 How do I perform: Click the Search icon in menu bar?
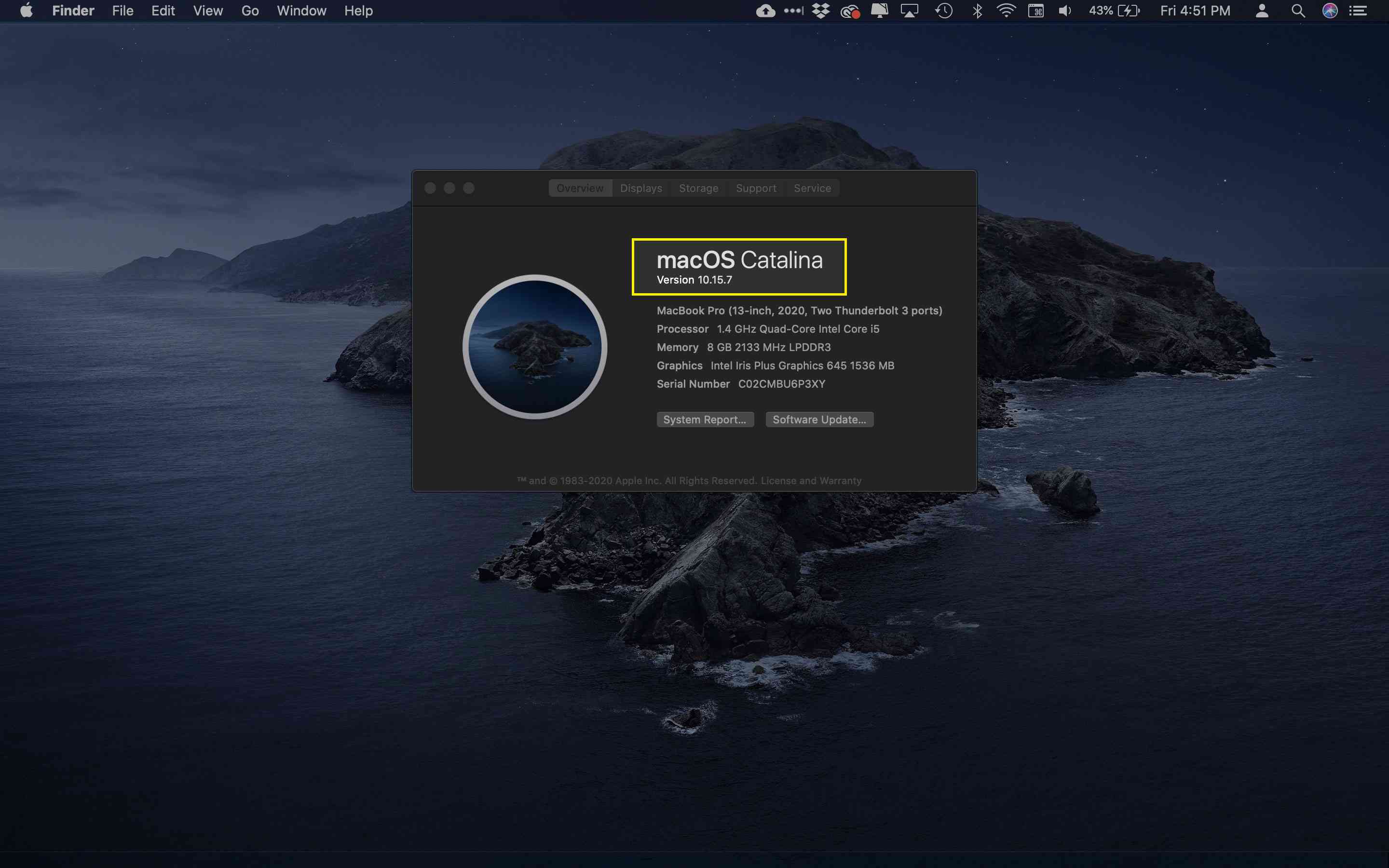pyautogui.click(x=1298, y=11)
